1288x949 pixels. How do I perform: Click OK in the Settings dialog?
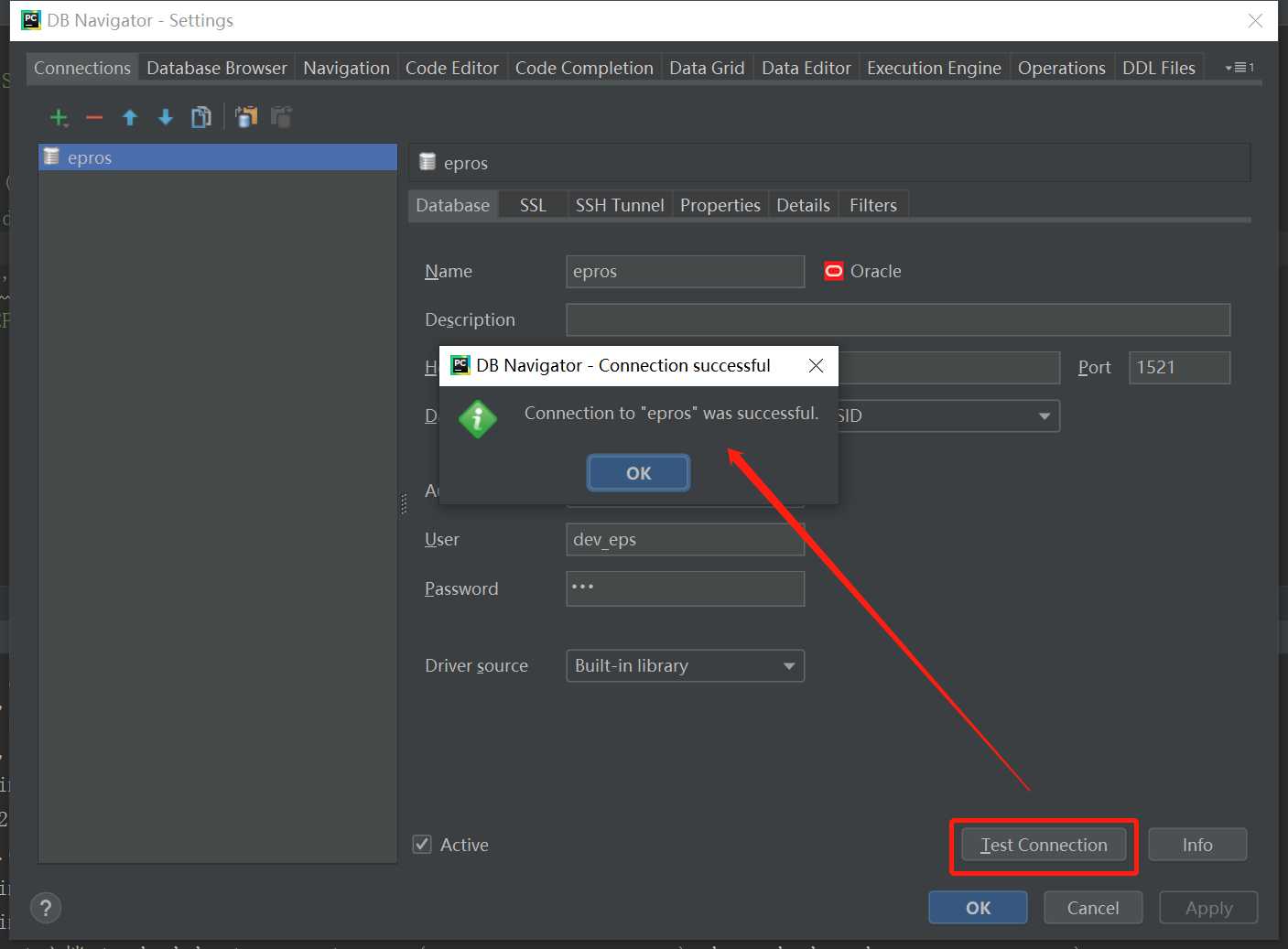point(978,908)
